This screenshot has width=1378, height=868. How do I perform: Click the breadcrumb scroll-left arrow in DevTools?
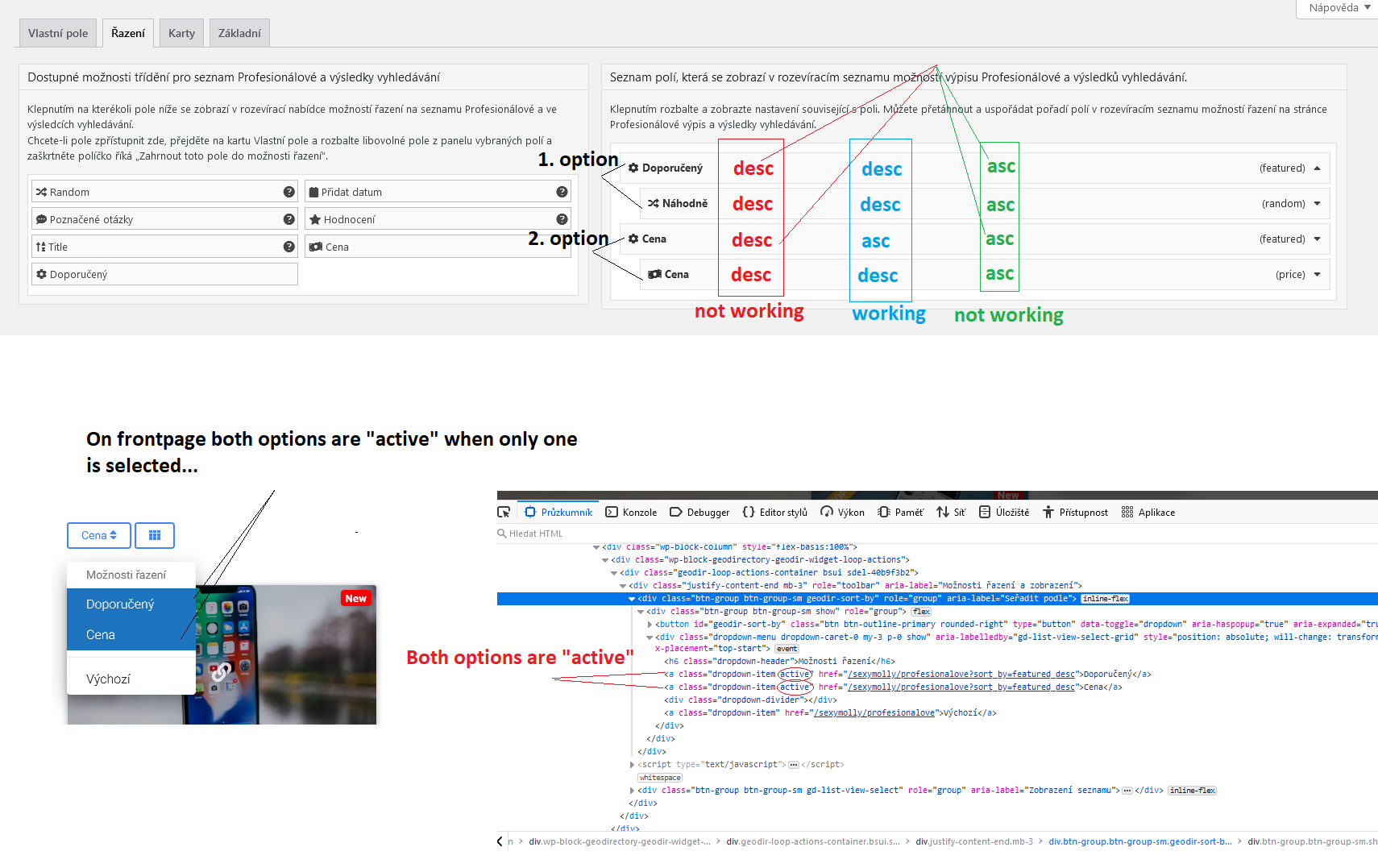pyautogui.click(x=500, y=841)
